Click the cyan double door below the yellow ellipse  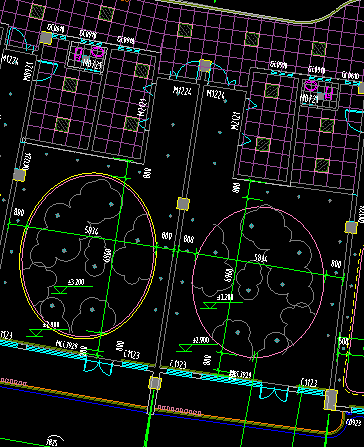(98, 364)
